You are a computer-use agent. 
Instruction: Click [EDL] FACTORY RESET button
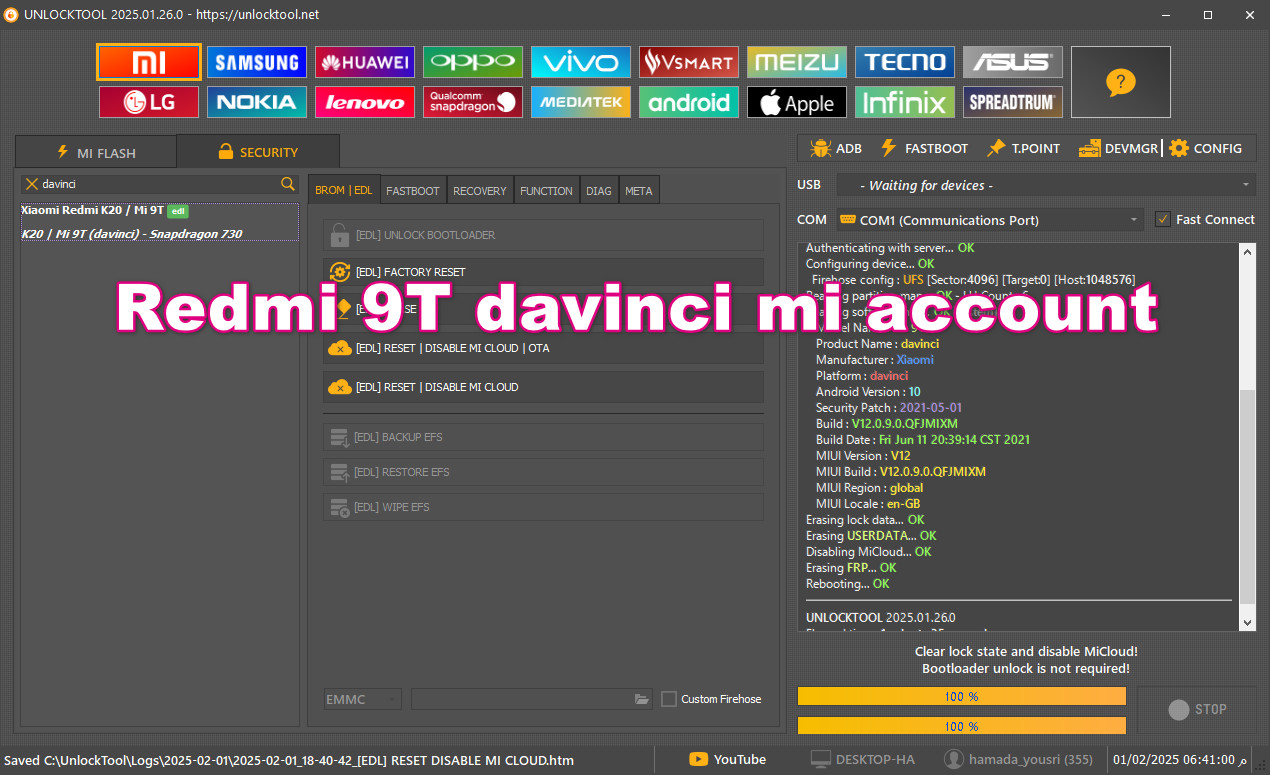[x=543, y=272]
